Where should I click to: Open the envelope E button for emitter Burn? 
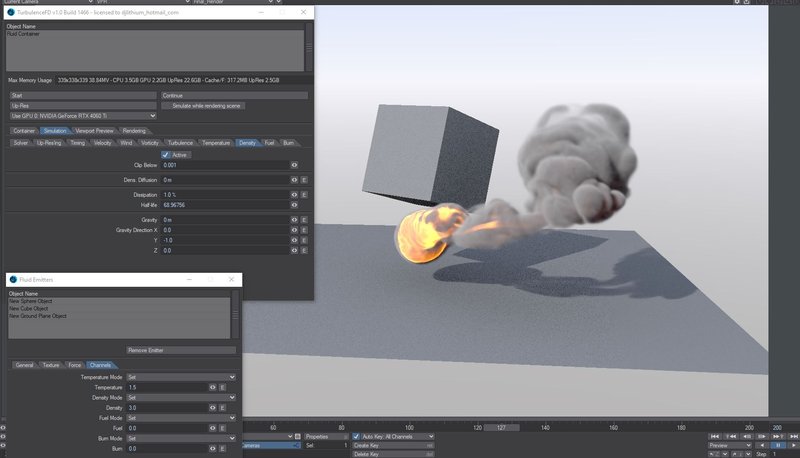click(222, 449)
